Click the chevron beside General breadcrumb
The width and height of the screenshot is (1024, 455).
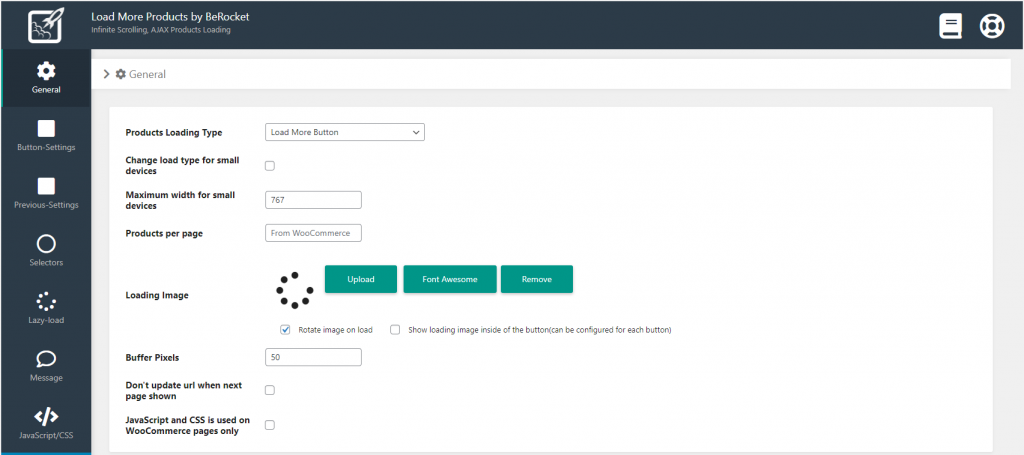pyautogui.click(x=107, y=74)
